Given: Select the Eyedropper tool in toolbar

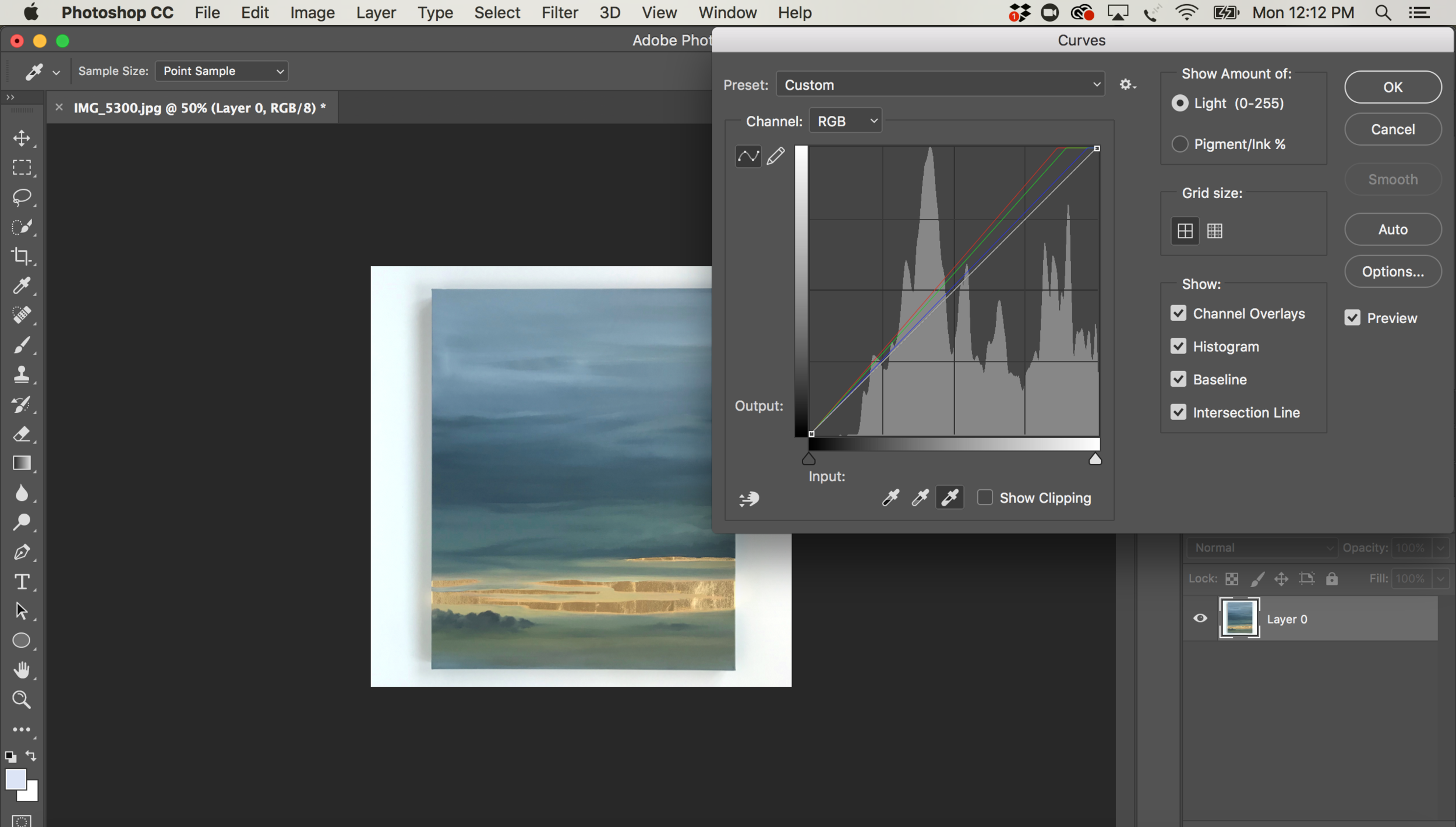Looking at the screenshot, I should [x=22, y=285].
